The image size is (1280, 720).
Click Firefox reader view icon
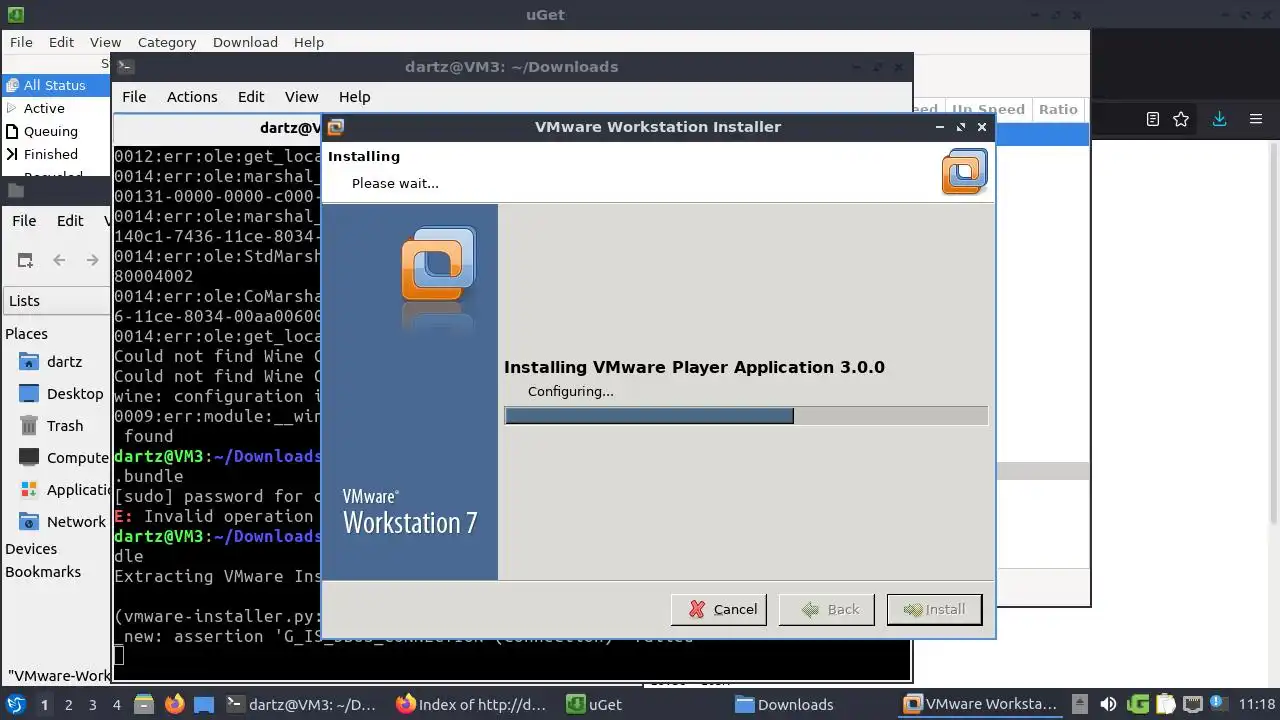(x=1152, y=119)
